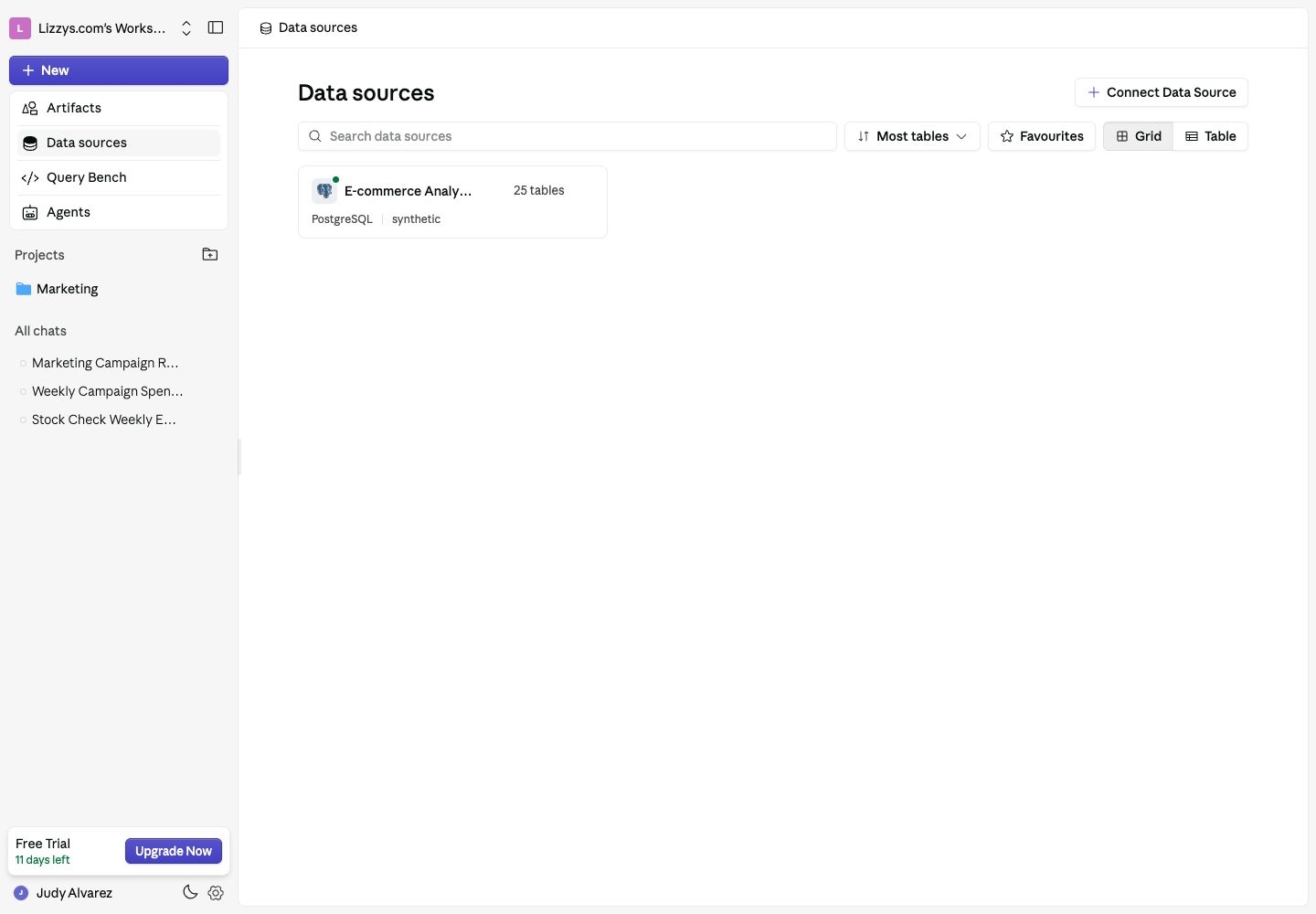1316x914 pixels.
Task: Open settings gear icon
Action: pyautogui.click(x=216, y=893)
